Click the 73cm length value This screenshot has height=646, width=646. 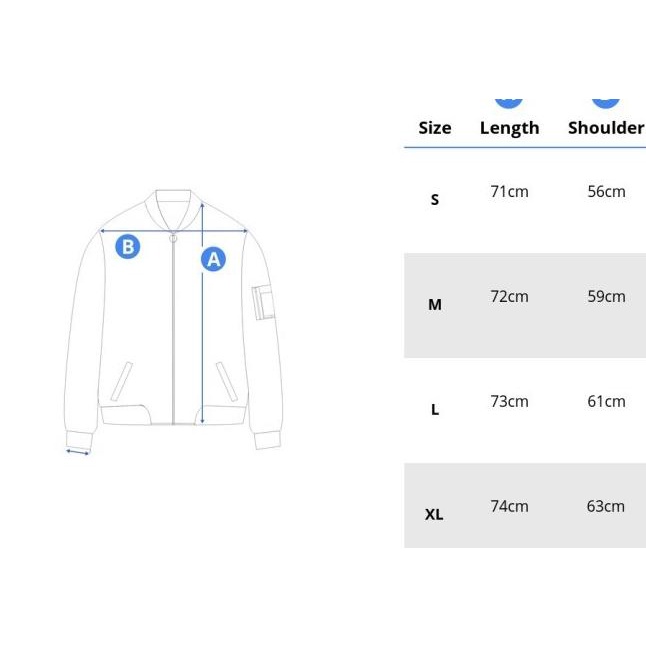[509, 402]
